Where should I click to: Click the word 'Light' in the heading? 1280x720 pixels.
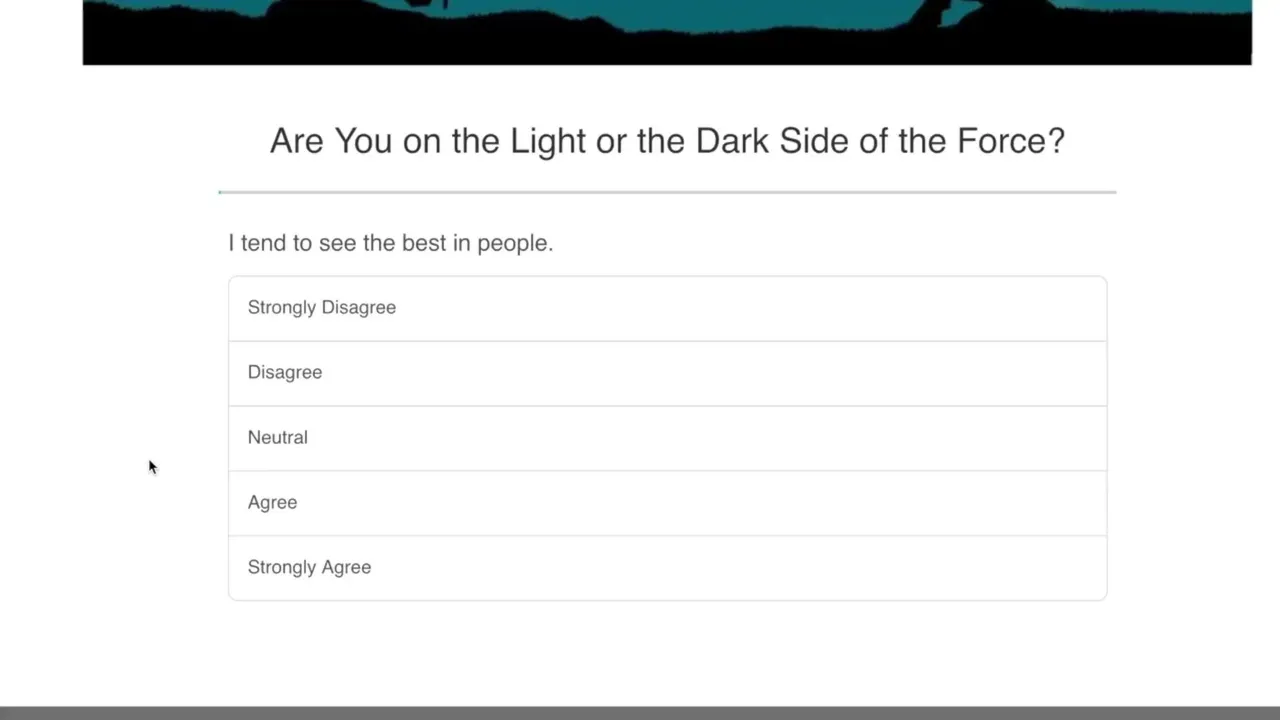(x=548, y=141)
